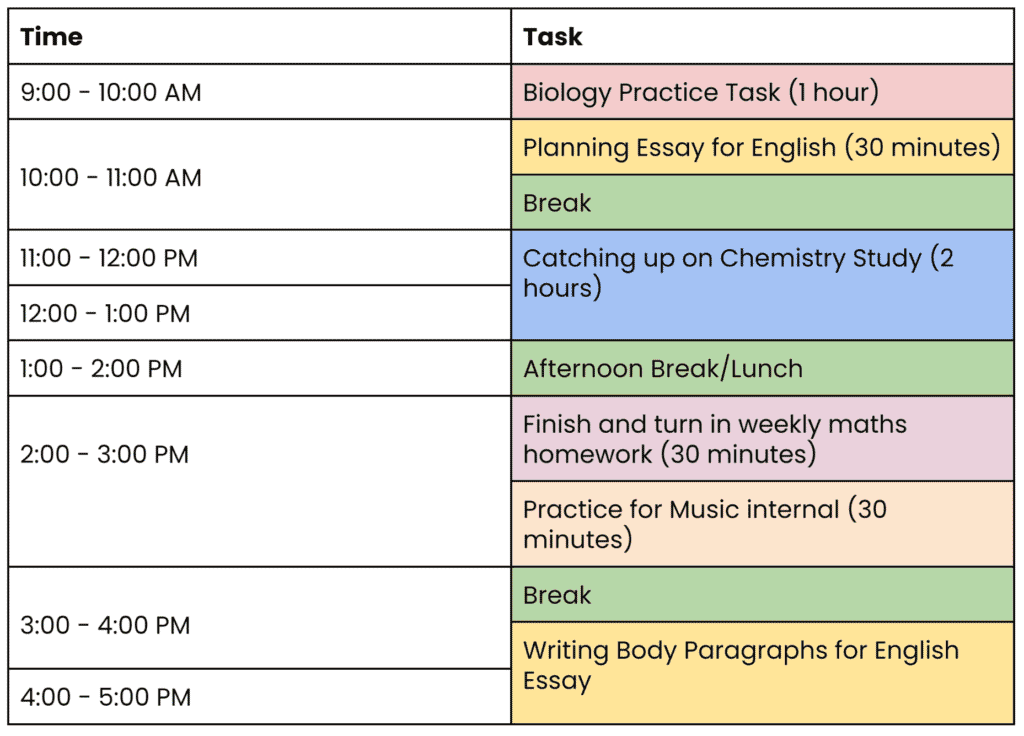Select the weekly maths homework cell

click(x=763, y=439)
